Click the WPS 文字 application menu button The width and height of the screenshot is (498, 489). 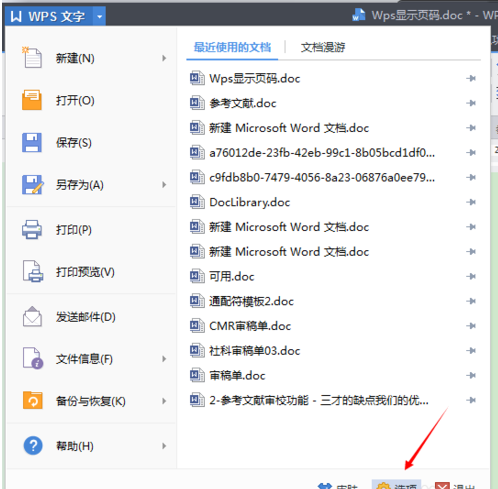49,16
